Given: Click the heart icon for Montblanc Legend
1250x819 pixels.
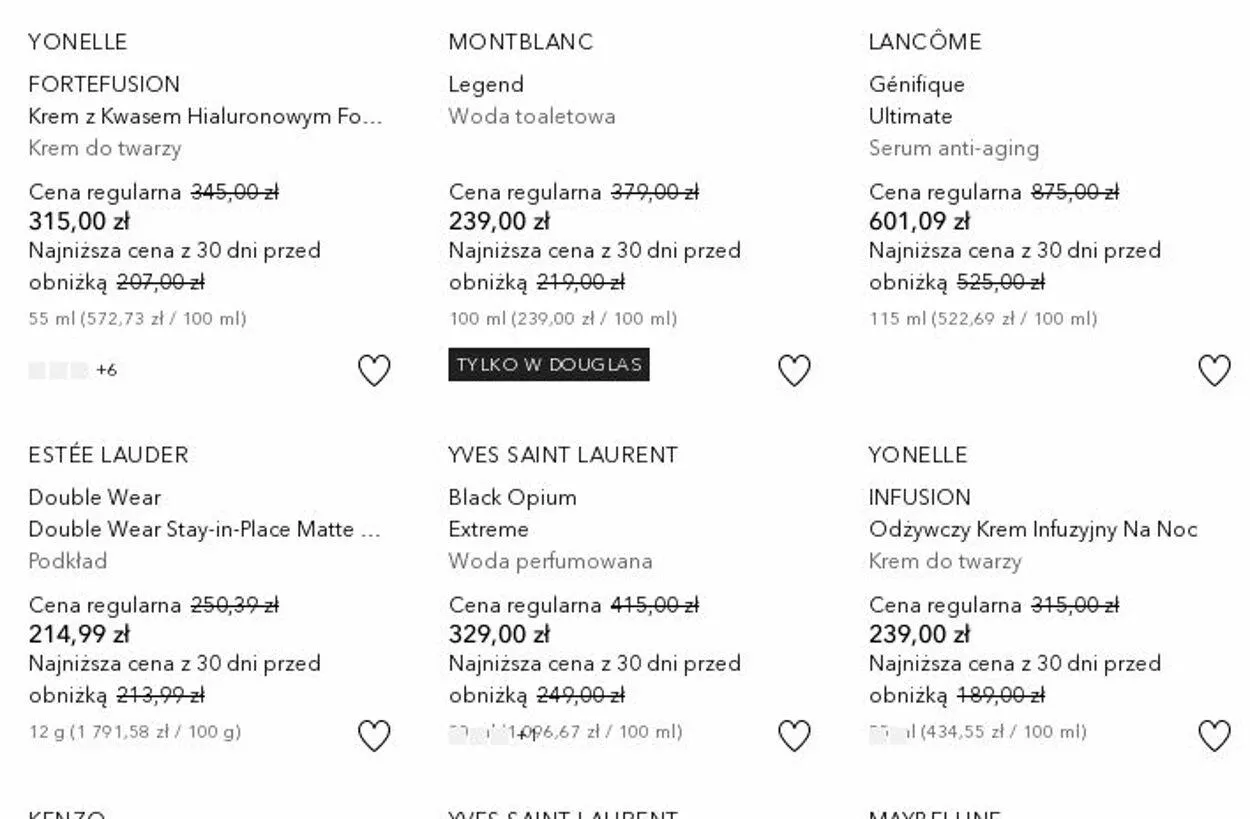Looking at the screenshot, I should click(x=794, y=371).
